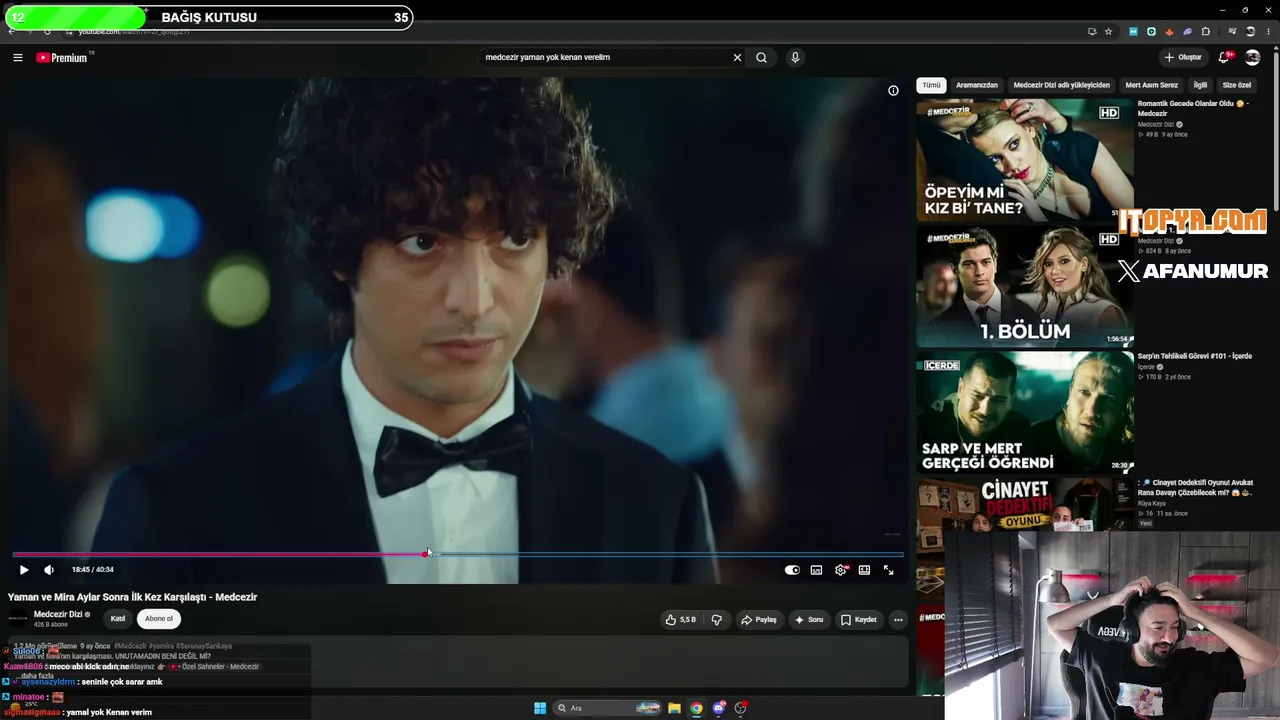Open the Romantik Gecede Olanlar Oldu title
Image resolution: width=1280 pixels, height=720 pixels.
(1193, 108)
